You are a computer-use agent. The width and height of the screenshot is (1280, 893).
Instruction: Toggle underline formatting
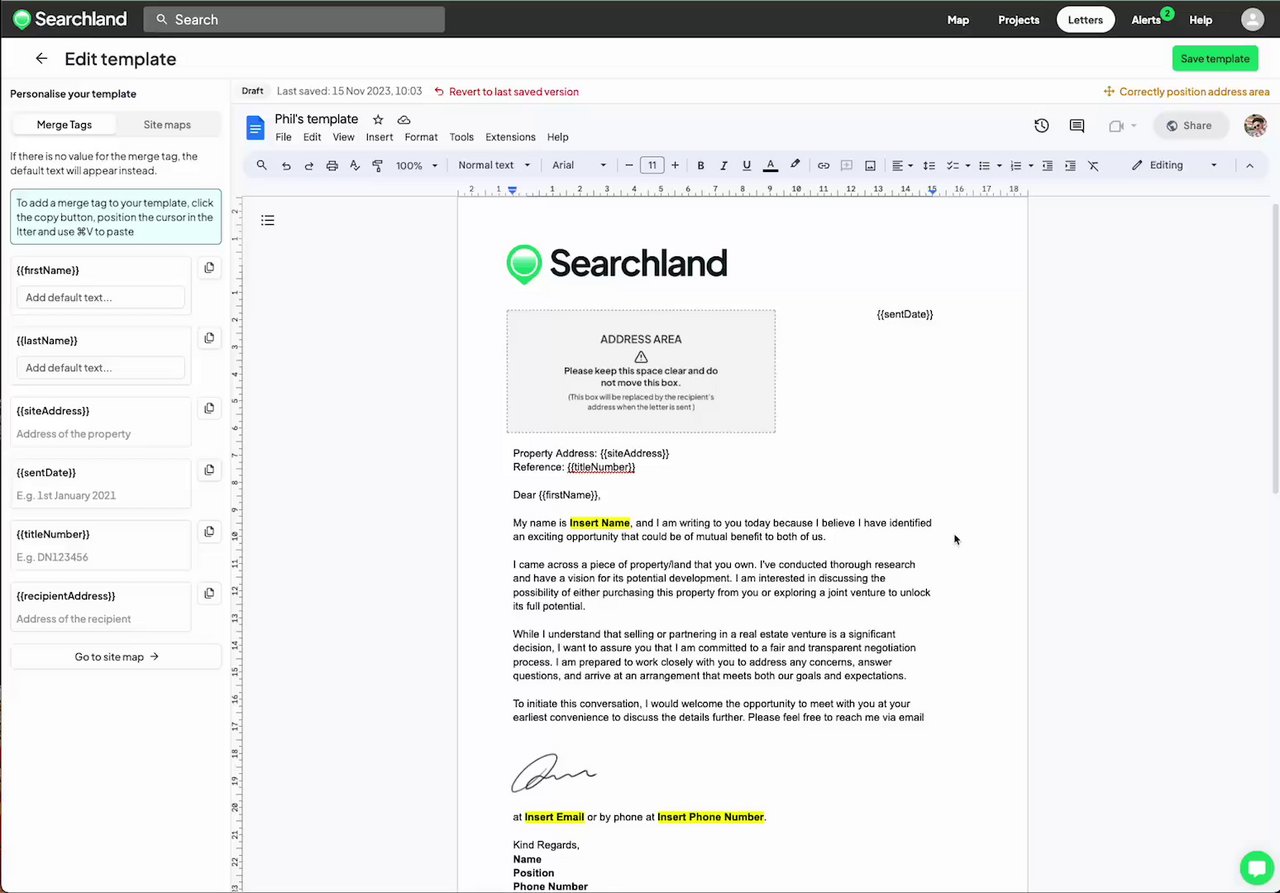coord(746,165)
